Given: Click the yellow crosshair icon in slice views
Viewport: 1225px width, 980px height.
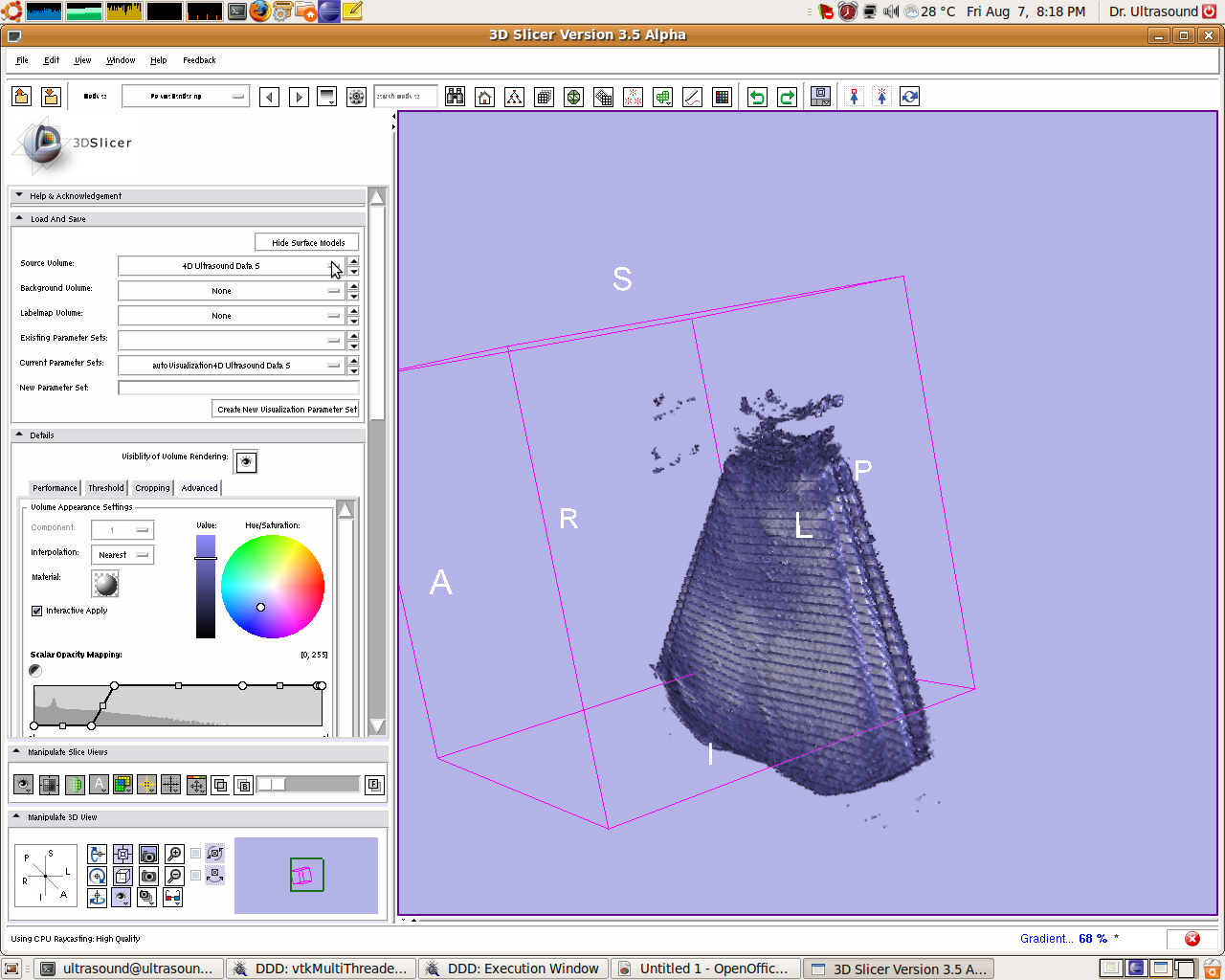Looking at the screenshot, I should pyautogui.click(x=146, y=785).
